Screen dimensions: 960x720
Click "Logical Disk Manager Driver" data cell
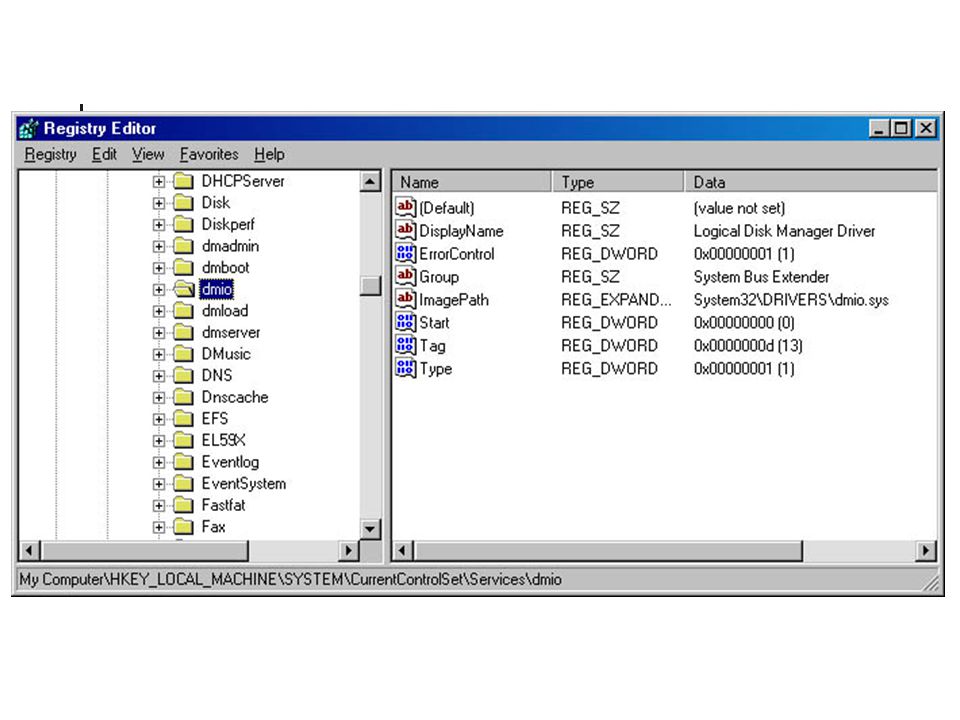[x=784, y=231]
